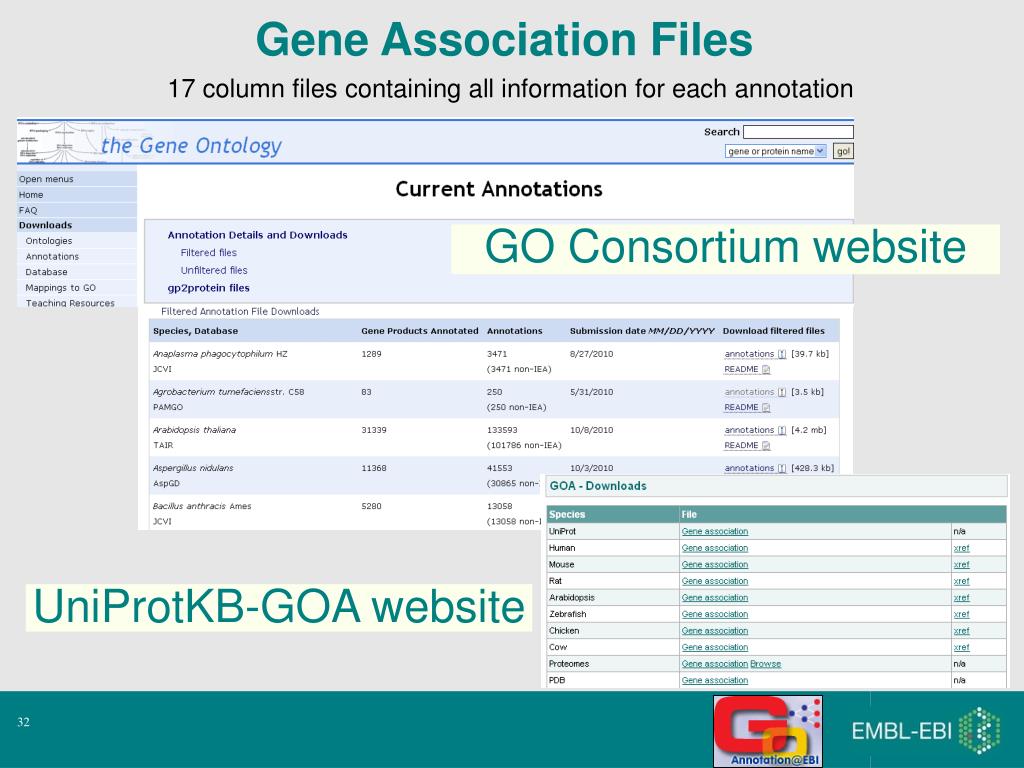Image resolution: width=1024 pixels, height=768 pixels.
Task: Select Downloads in the sidebar
Action: pyautogui.click(x=77, y=225)
